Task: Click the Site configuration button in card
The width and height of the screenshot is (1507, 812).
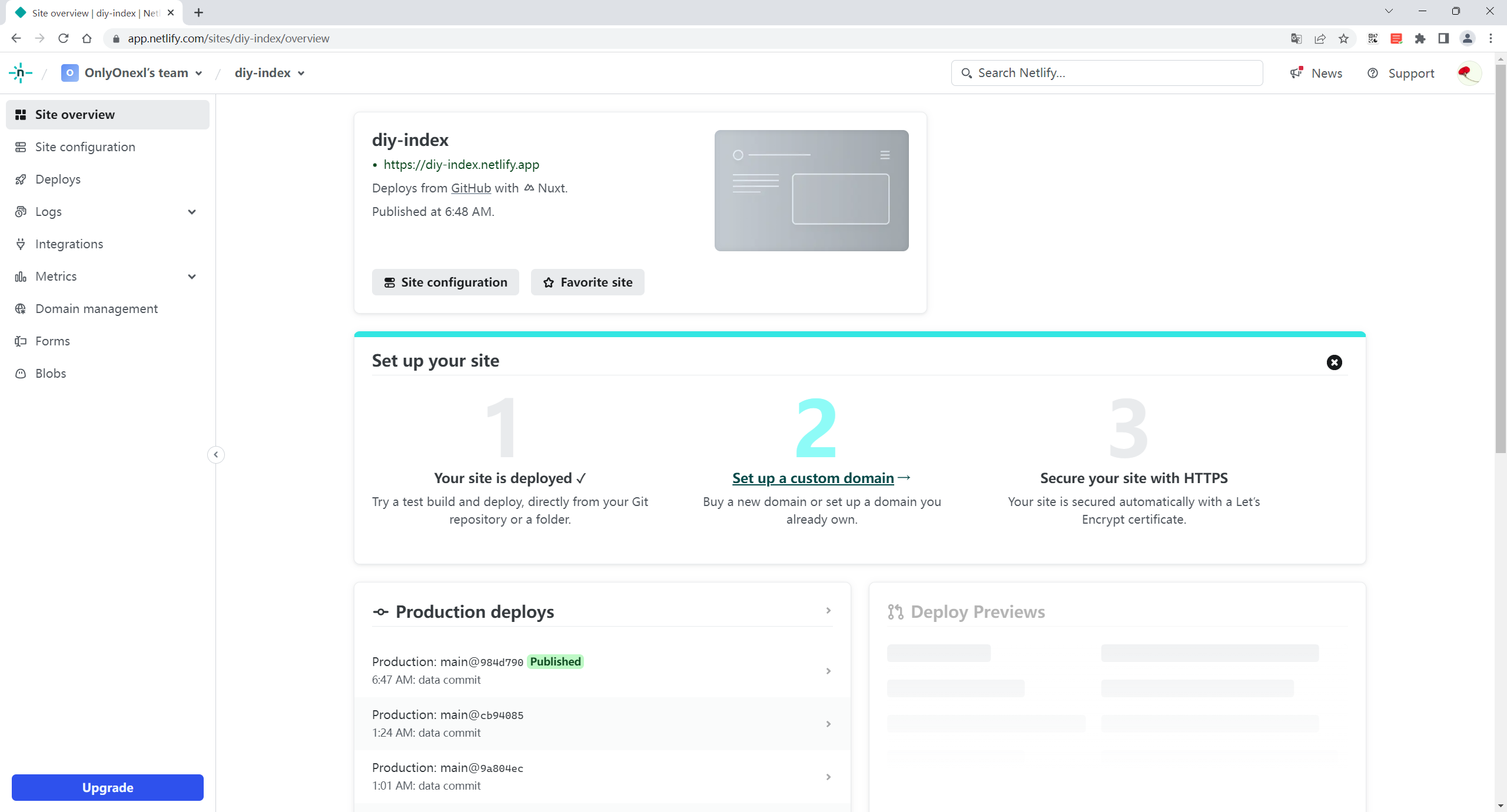Action: point(446,282)
